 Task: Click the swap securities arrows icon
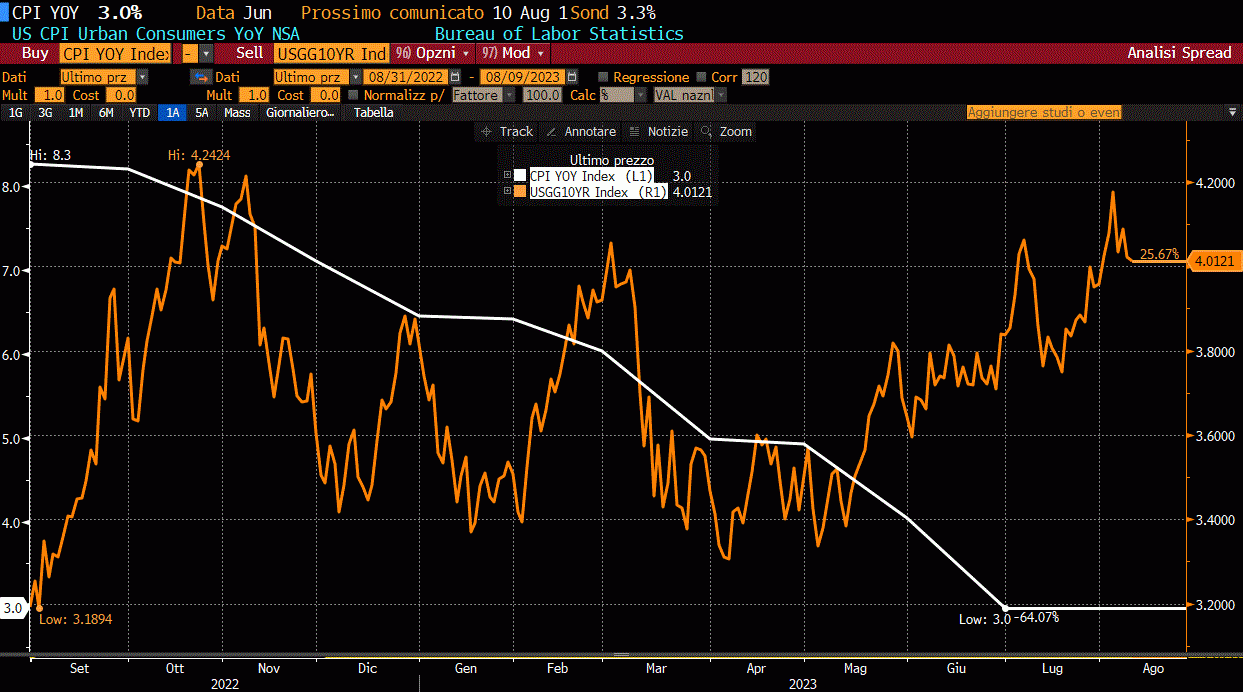click(x=200, y=77)
